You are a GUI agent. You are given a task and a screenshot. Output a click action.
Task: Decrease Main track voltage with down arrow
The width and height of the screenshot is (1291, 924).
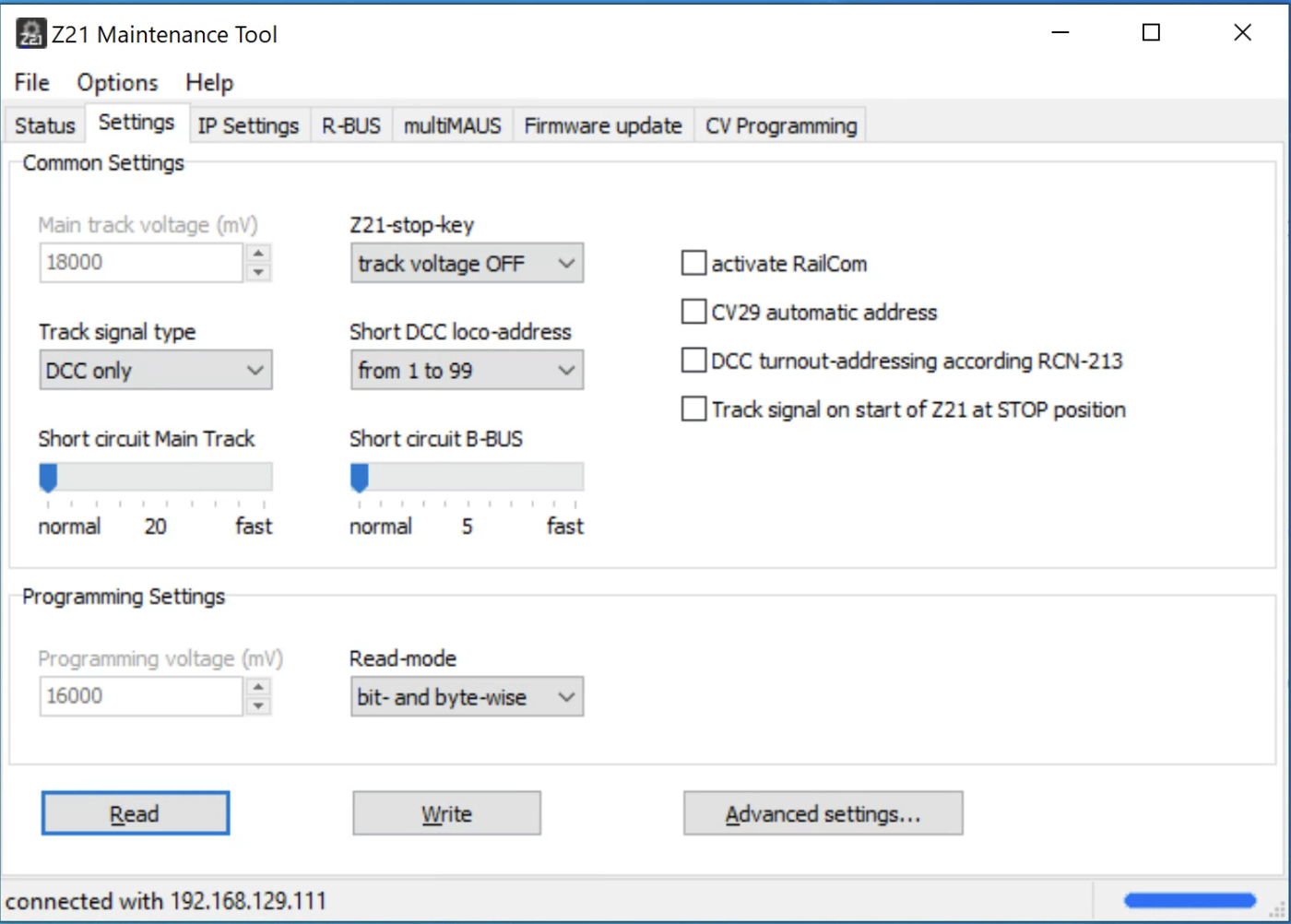tap(259, 272)
